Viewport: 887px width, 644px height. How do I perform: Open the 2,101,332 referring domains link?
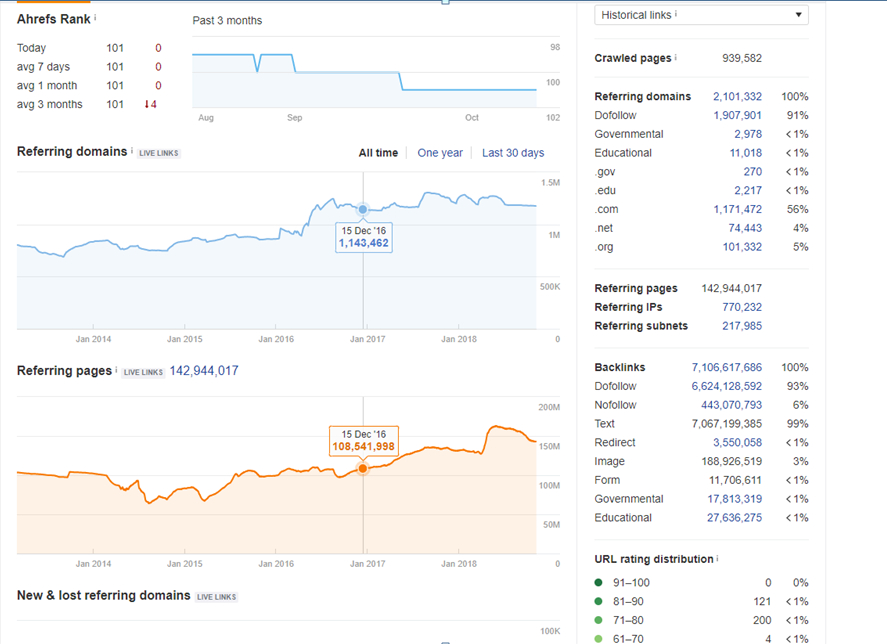tap(737, 97)
